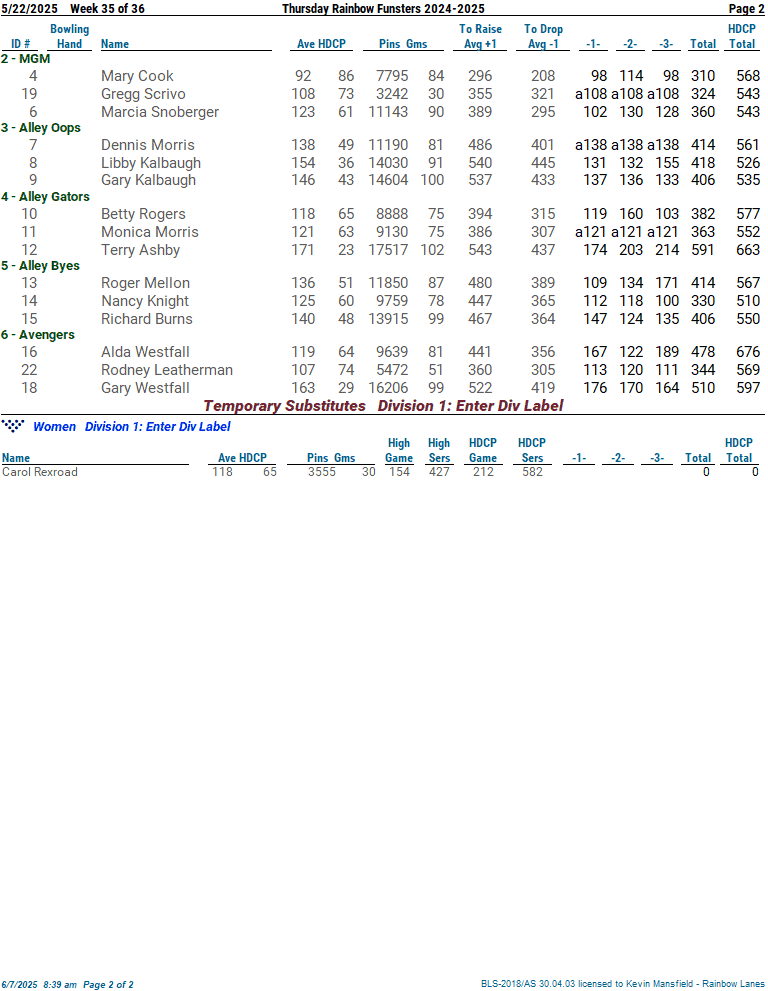
Task: Click Richard Burns' pins value 13915
Action: pos(388,319)
